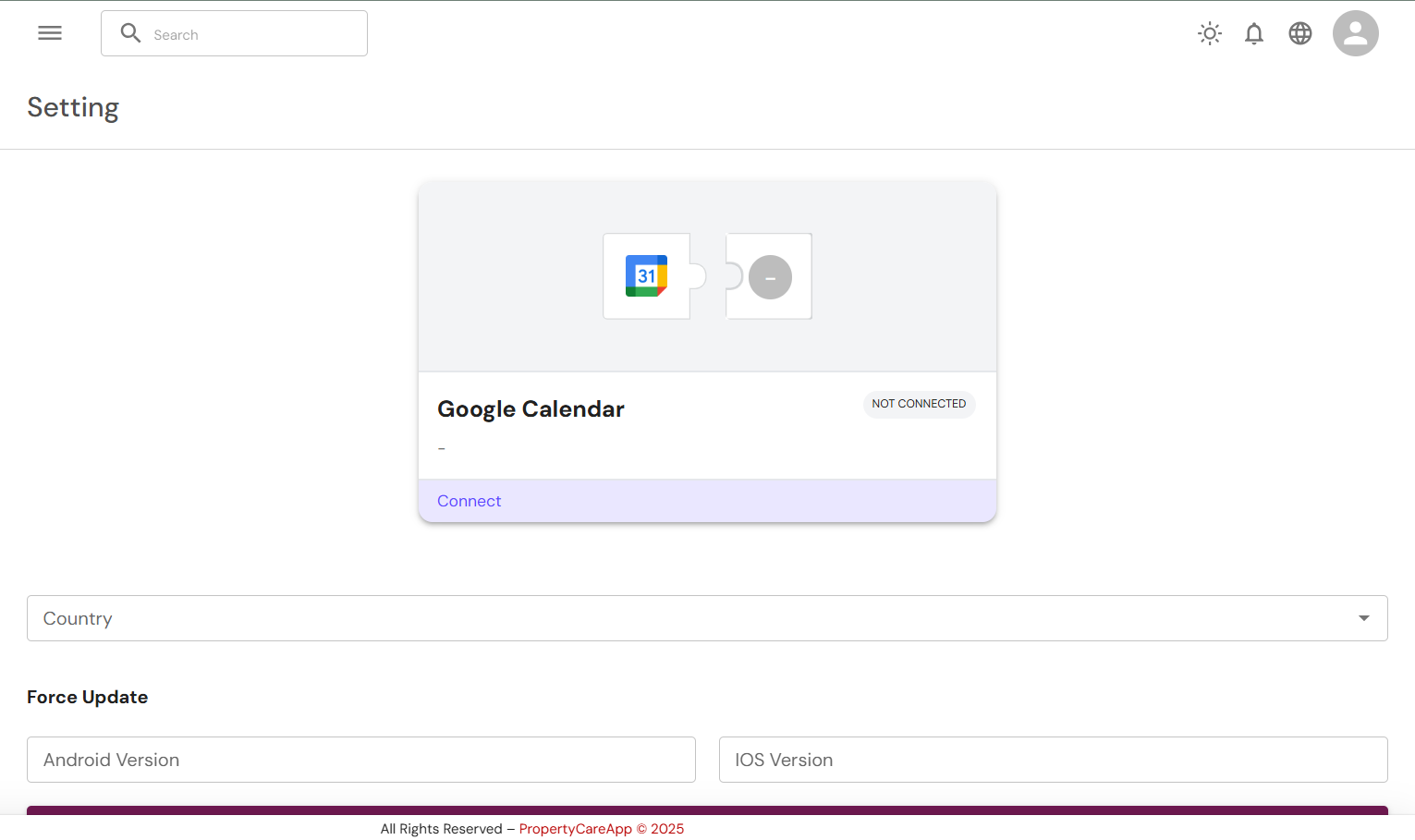Click the Setting page title
This screenshot has height=840, width=1415.
tap(73, 107)
